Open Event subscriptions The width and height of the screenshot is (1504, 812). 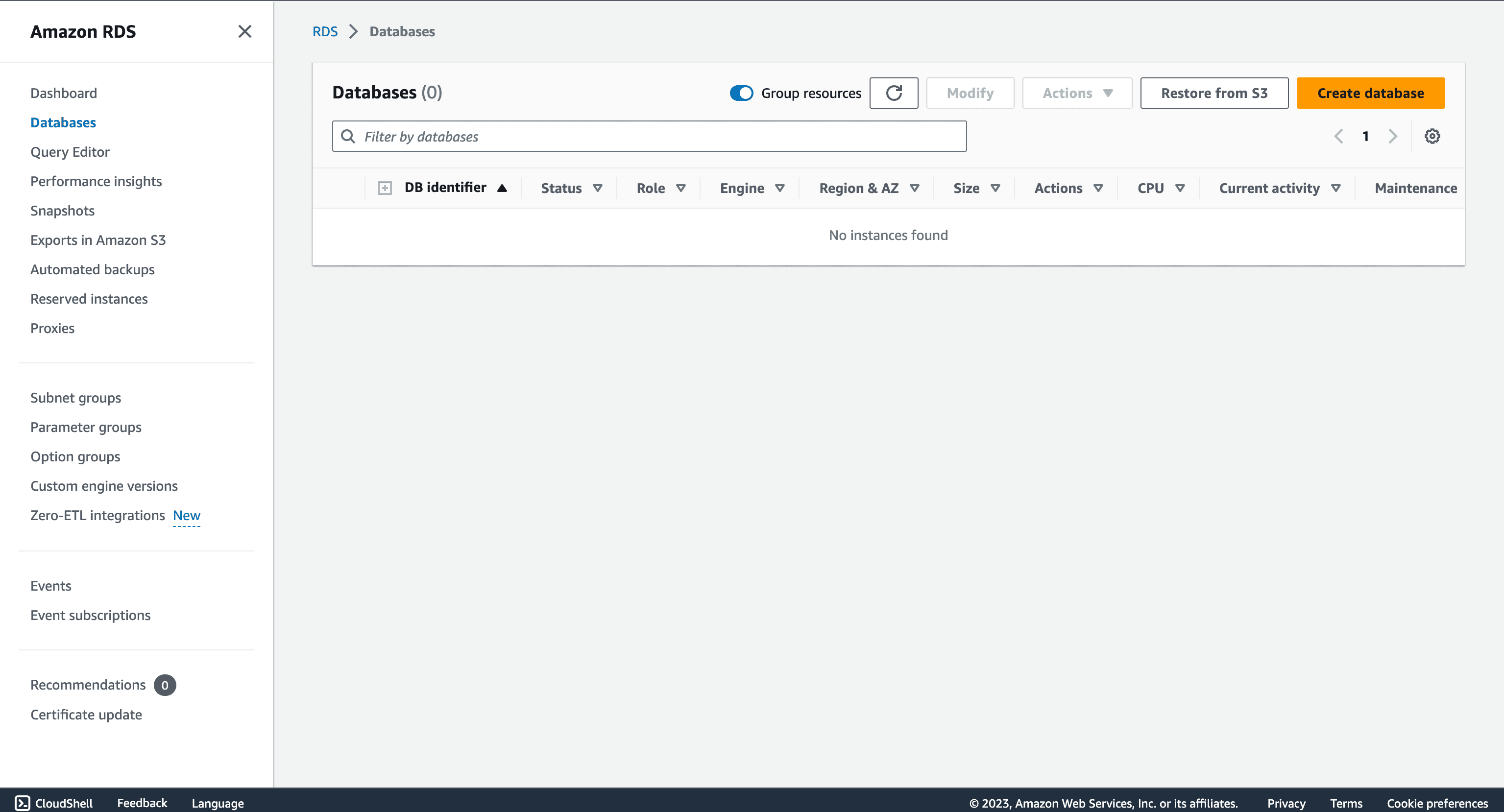coord(91,615)
